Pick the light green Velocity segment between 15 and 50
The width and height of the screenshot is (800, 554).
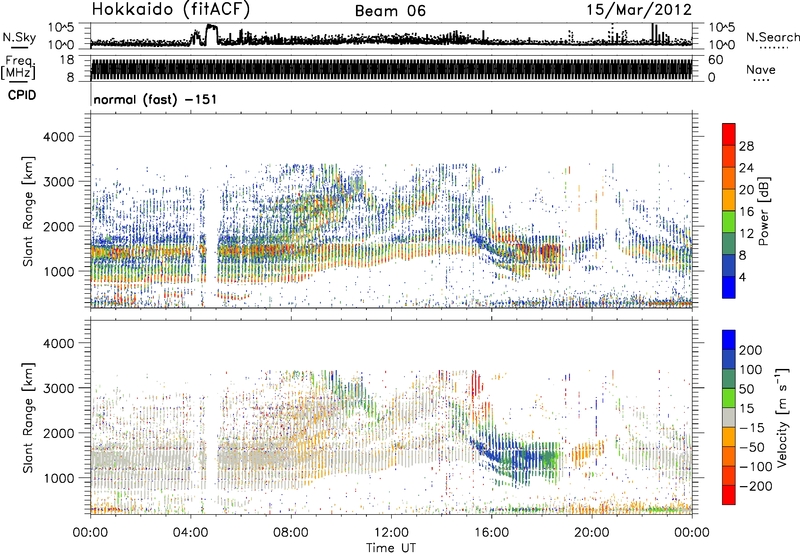[x=729, y=398]
